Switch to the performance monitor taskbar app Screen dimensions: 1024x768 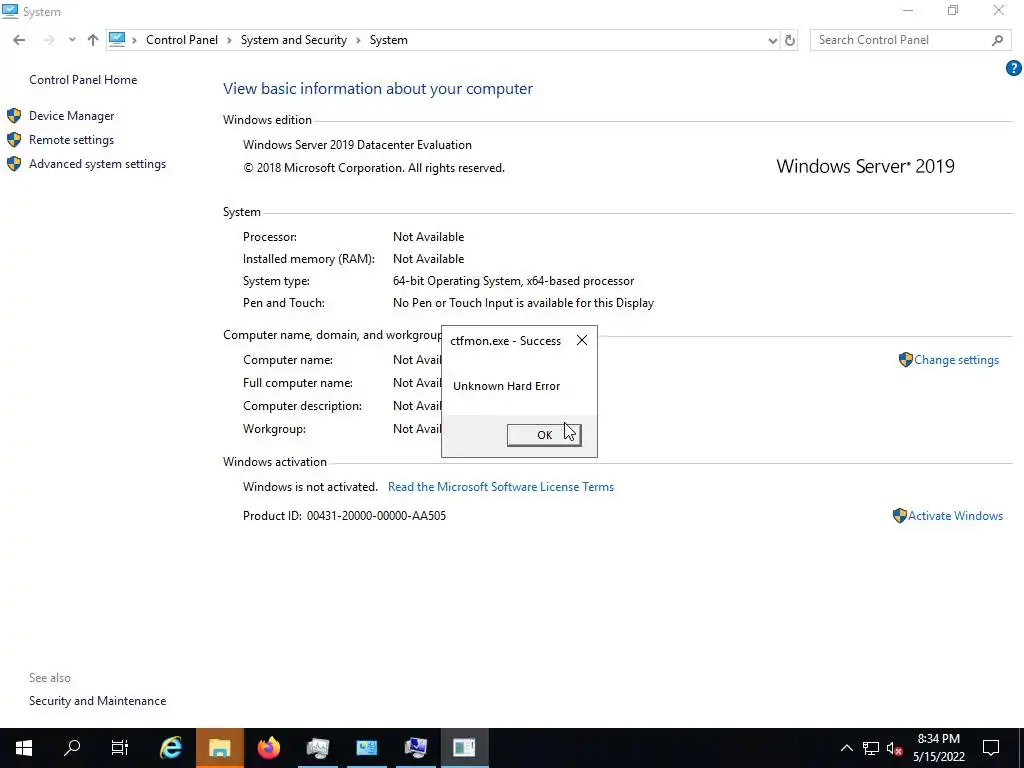point(317,748)
